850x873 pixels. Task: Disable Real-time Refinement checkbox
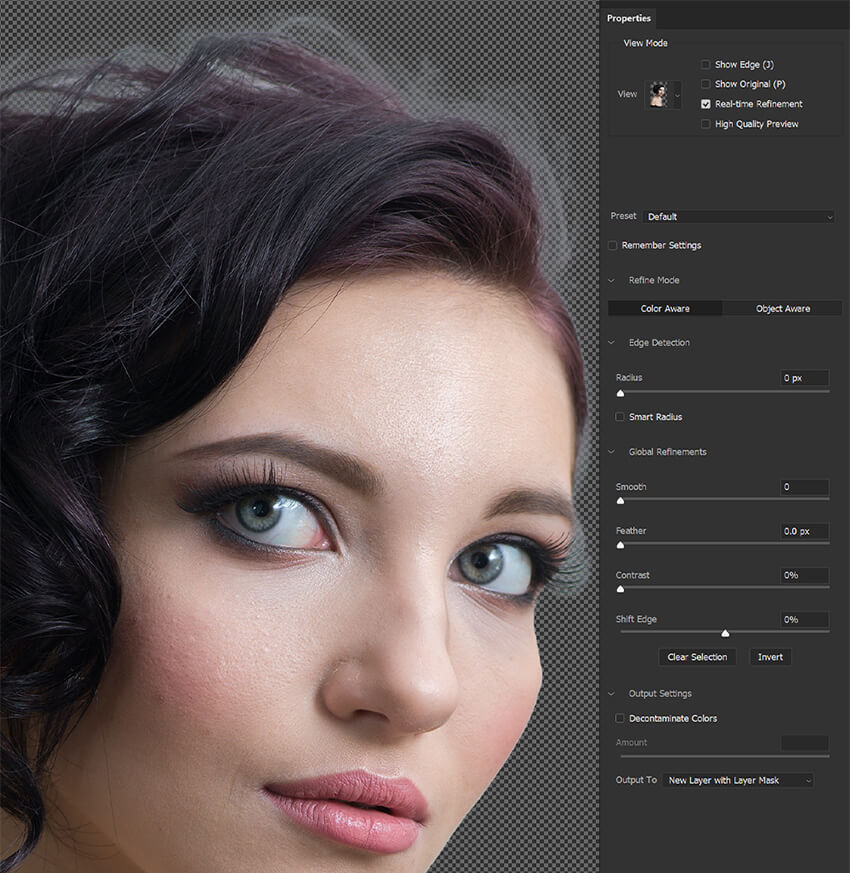[705, 104]
